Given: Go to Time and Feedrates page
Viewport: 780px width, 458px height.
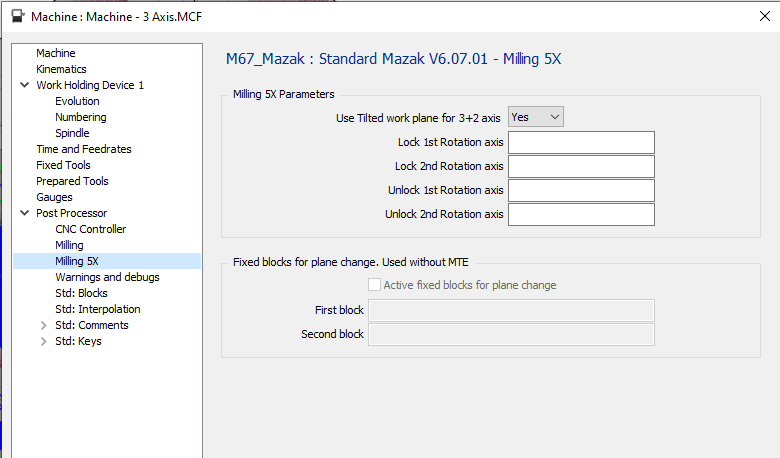Looking at the screenshot, I should (84, 149).
